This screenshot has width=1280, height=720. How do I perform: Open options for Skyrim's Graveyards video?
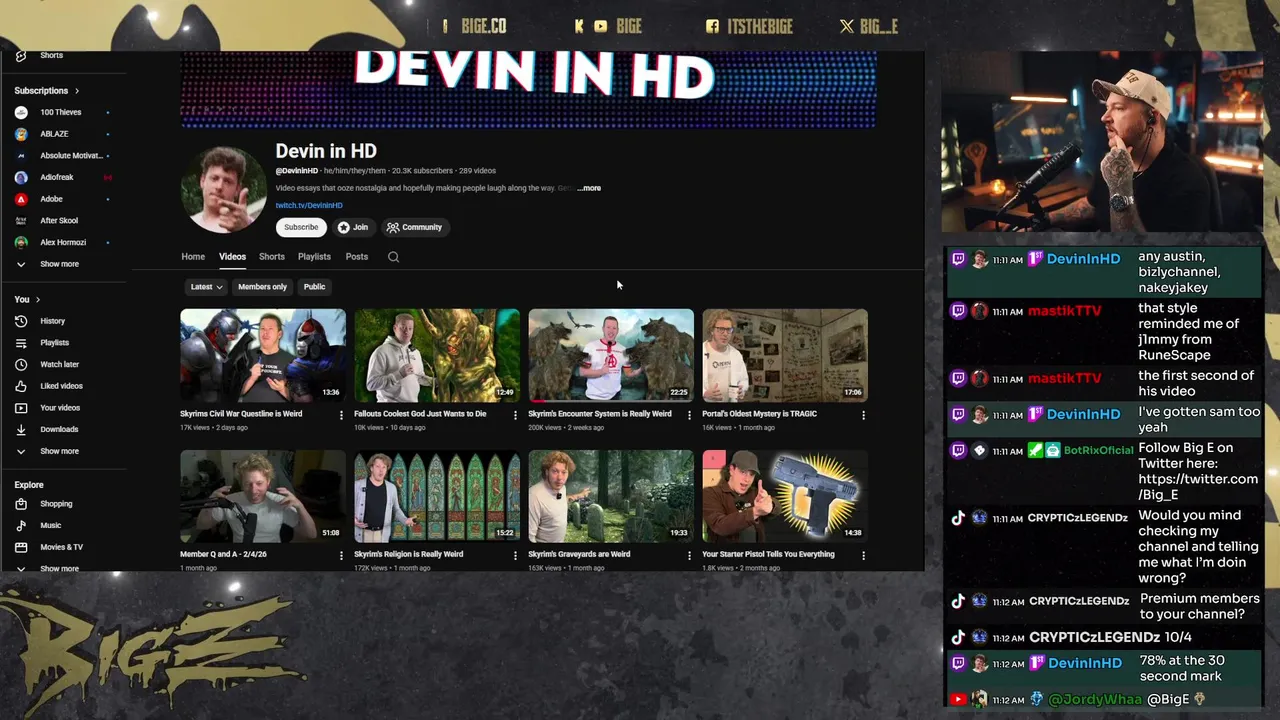[x=689, y=555]
